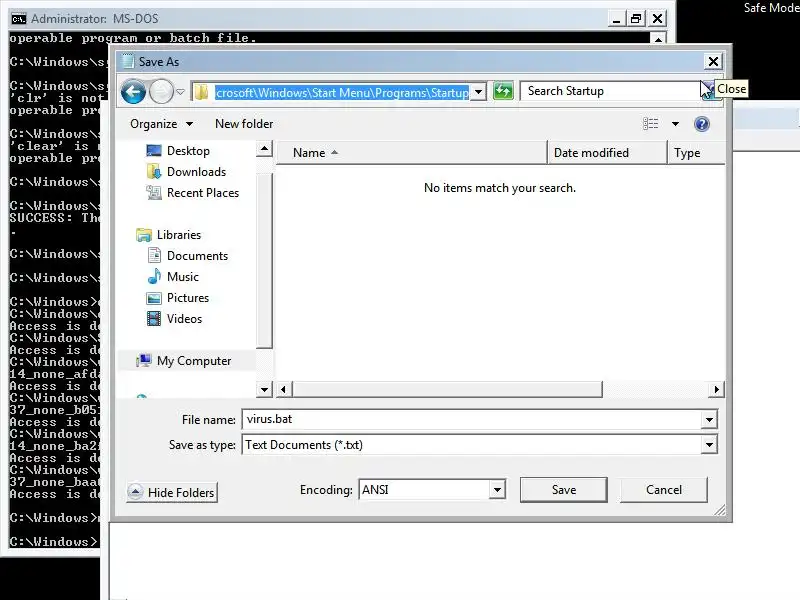Click the My Computer monitor icon
Image resolution: width=800 pixels, height=600 pixels.
click(144, 361)
